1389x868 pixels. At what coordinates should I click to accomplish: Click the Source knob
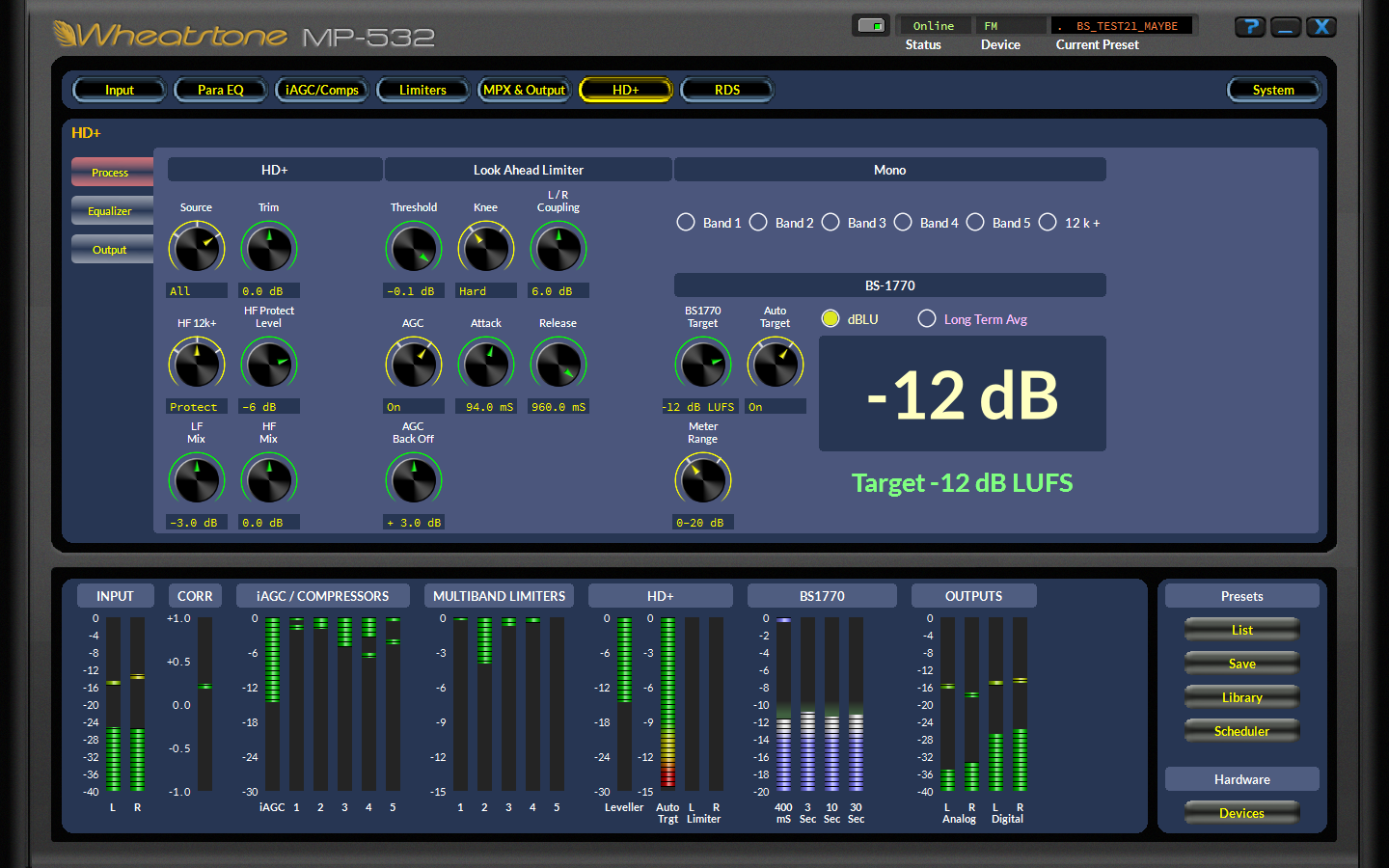(x=197, y=248)
